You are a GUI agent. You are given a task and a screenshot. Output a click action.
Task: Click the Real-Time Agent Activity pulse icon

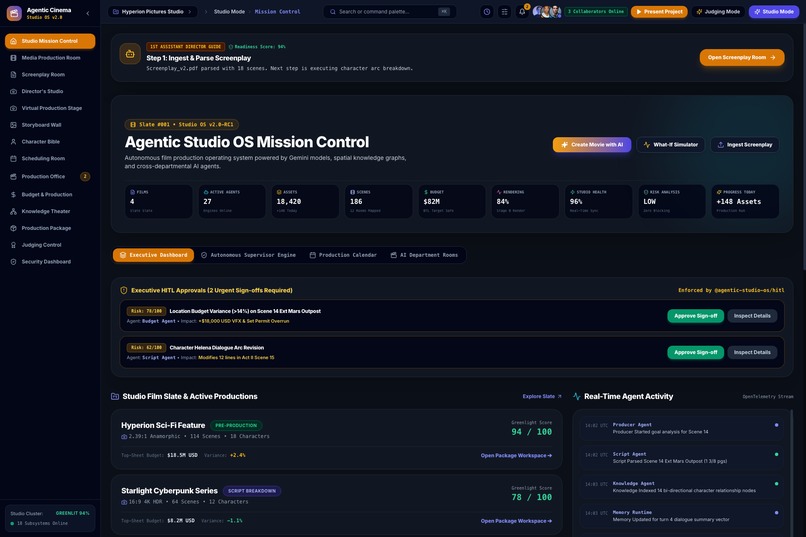click(x=577, y=396)
